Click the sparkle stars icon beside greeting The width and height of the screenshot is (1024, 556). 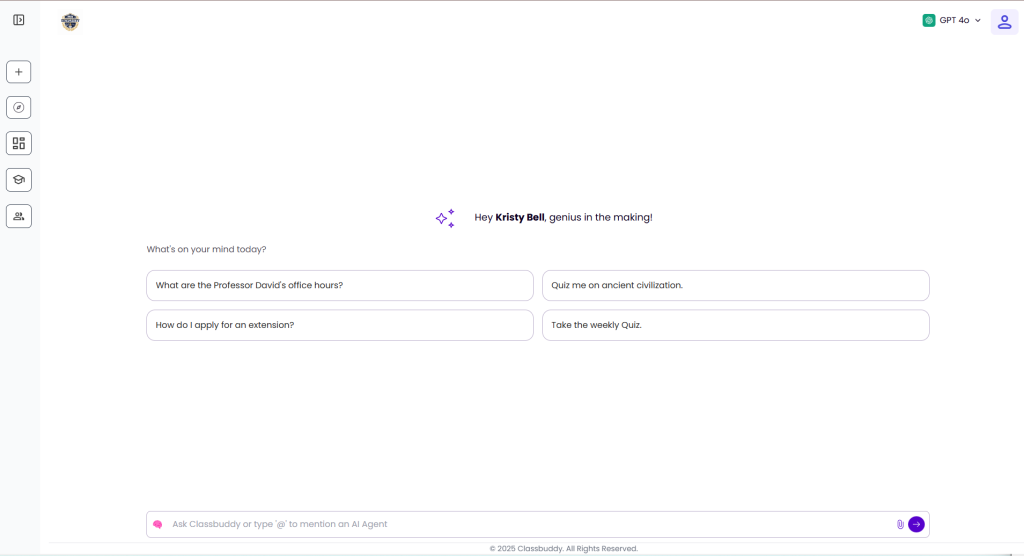point(445,218)
